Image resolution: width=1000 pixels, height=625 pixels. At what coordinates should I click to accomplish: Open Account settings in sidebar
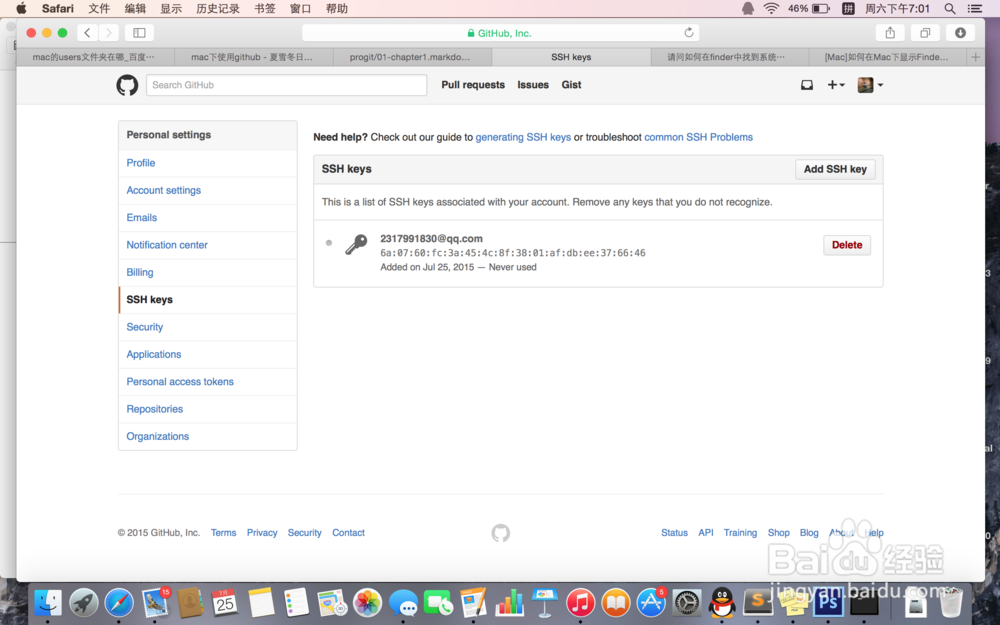tap(207, 191)
